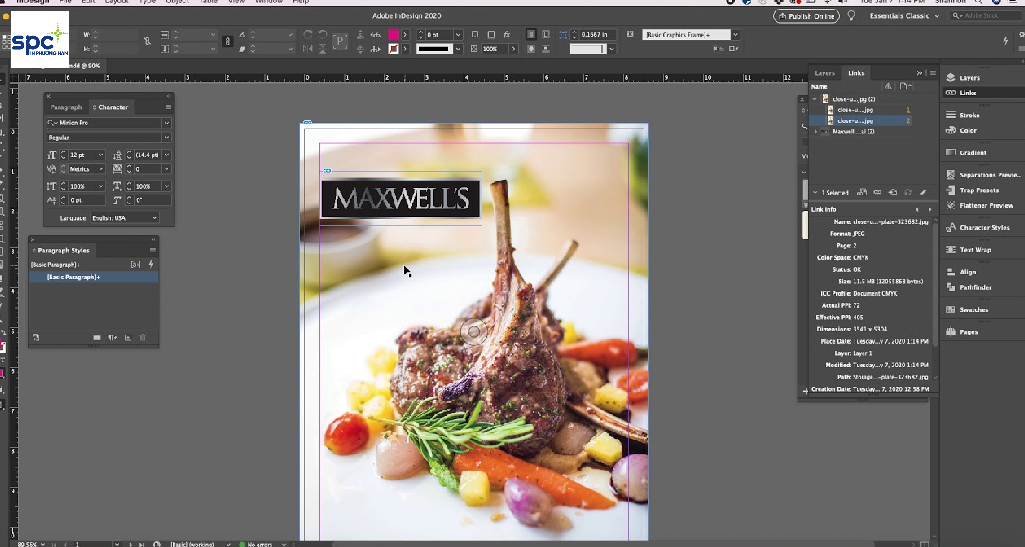This screenshot has height=547, width=1025.
Task: Switch to the Layers tab beside Links
Action: [x=824, y=73]
